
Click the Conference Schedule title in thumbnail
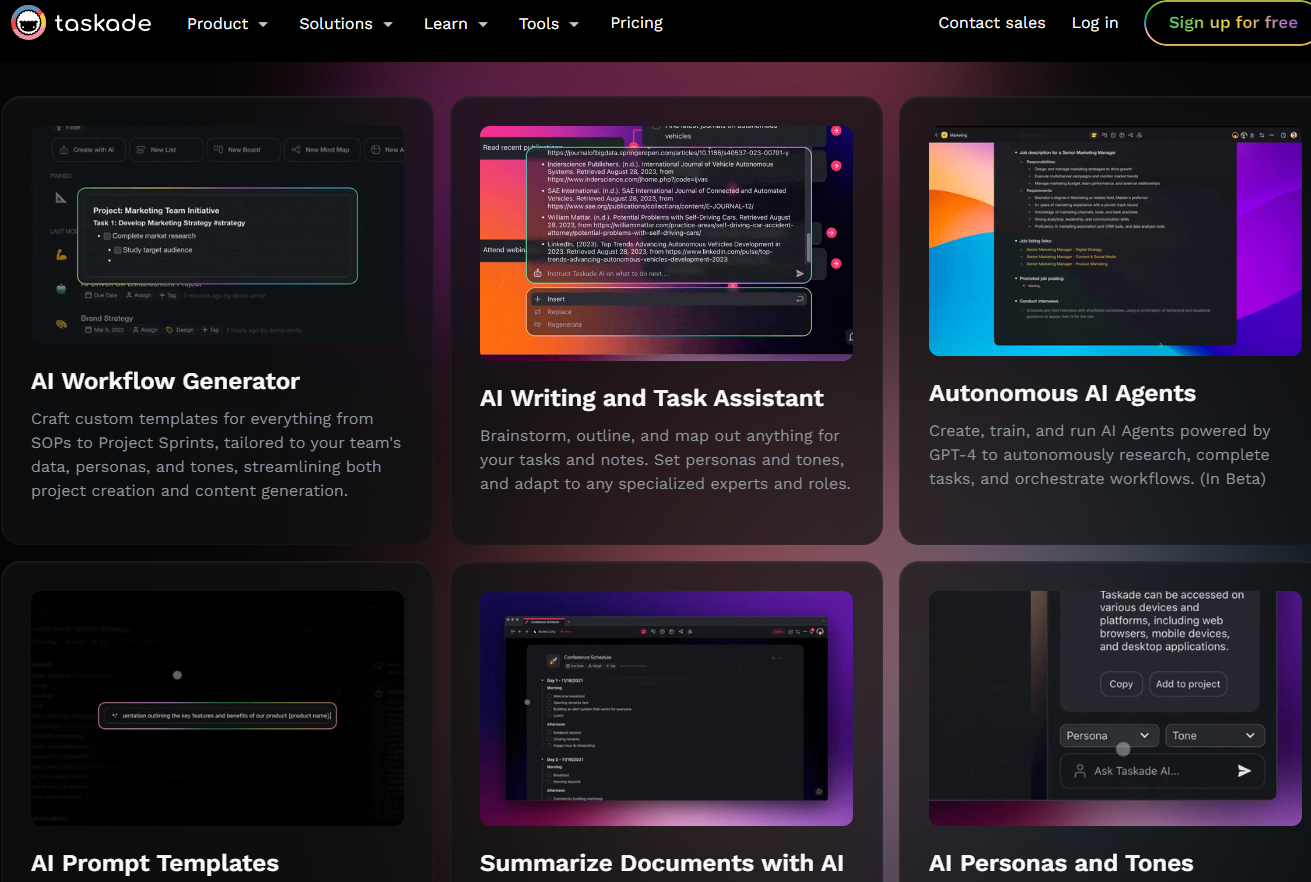pyautogui.click(x=587, y=657)
